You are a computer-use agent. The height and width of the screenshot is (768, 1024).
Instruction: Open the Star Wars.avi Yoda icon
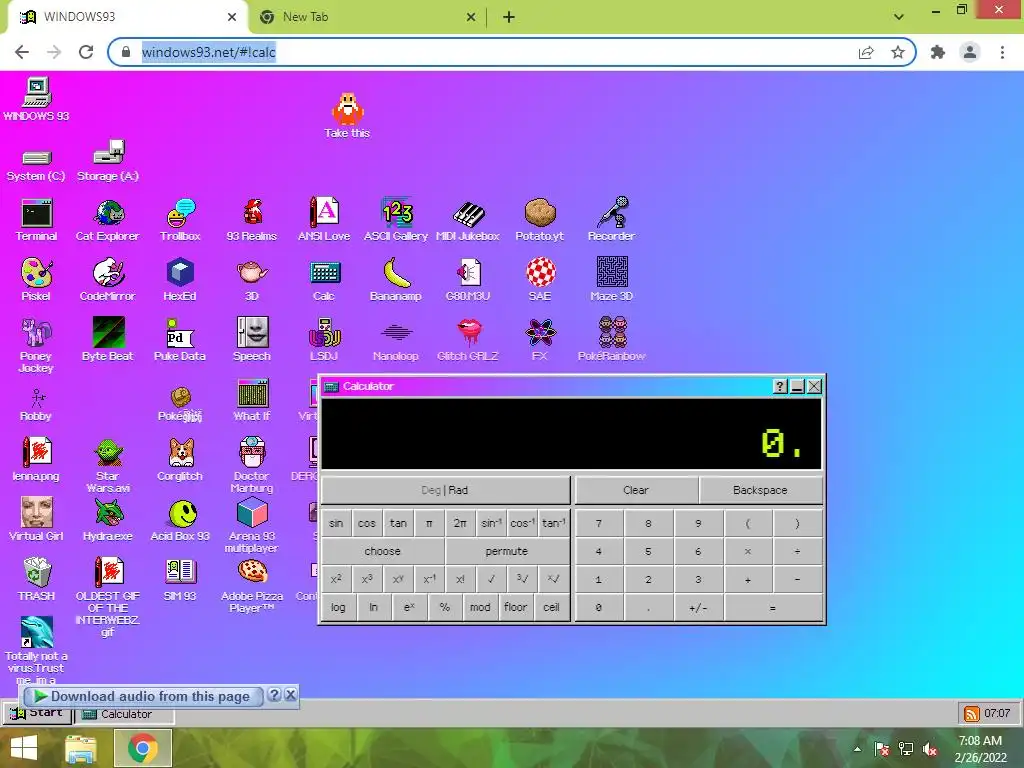tap(108, 465)
